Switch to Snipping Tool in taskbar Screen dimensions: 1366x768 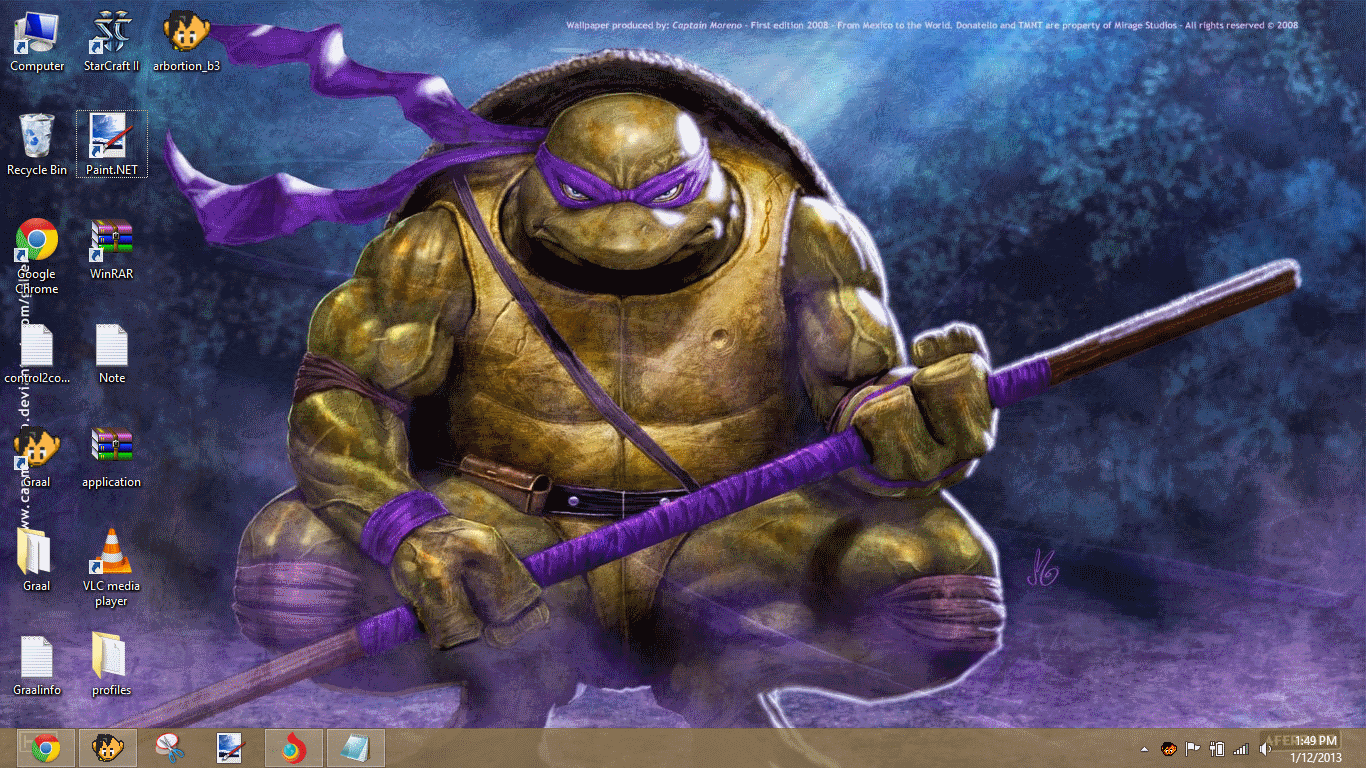[x=170, y=748]
